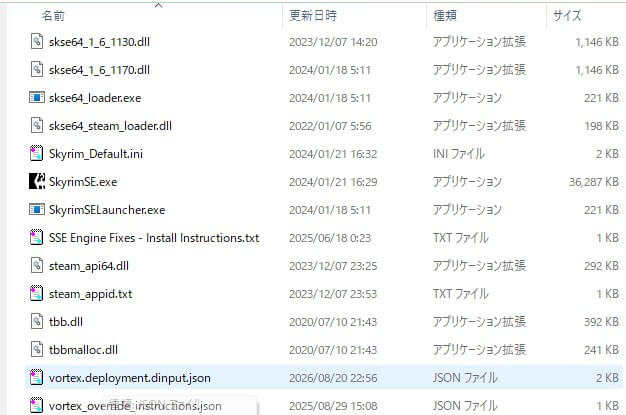Click date 2025/06/18 0:23

(330, 238)
